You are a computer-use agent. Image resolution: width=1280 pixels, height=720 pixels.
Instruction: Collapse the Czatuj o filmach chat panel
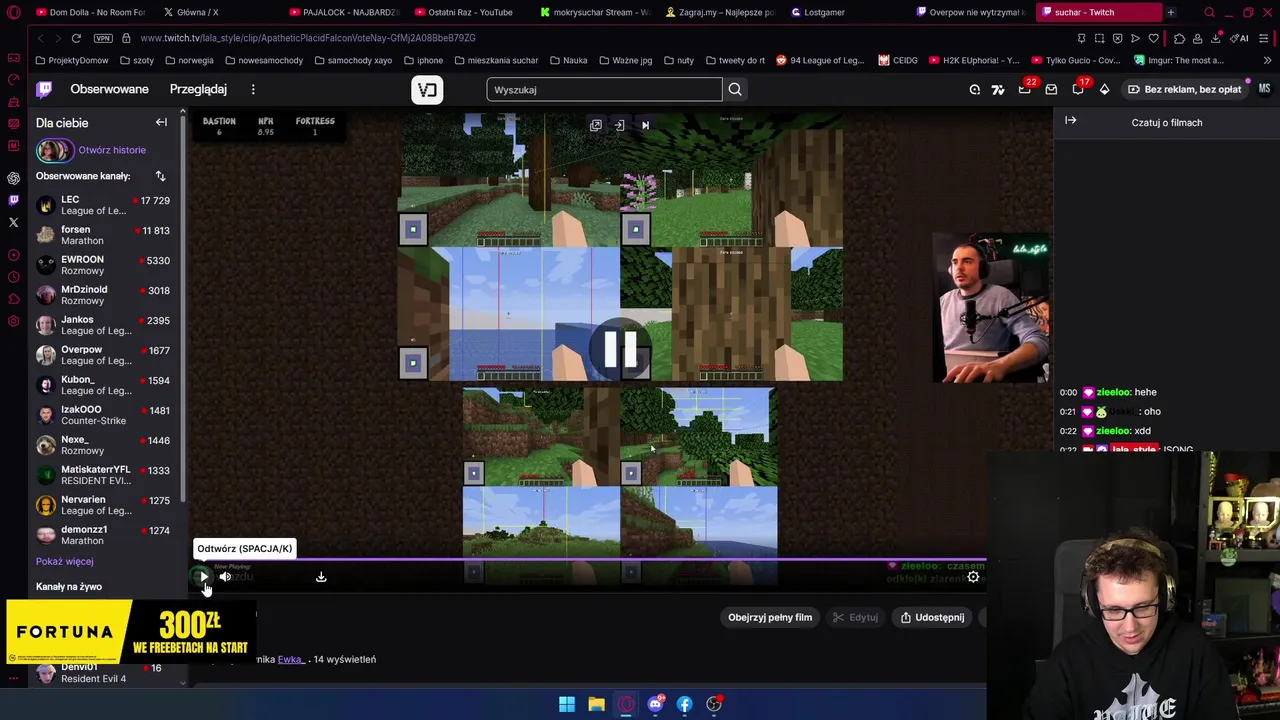coord(1070,121)
